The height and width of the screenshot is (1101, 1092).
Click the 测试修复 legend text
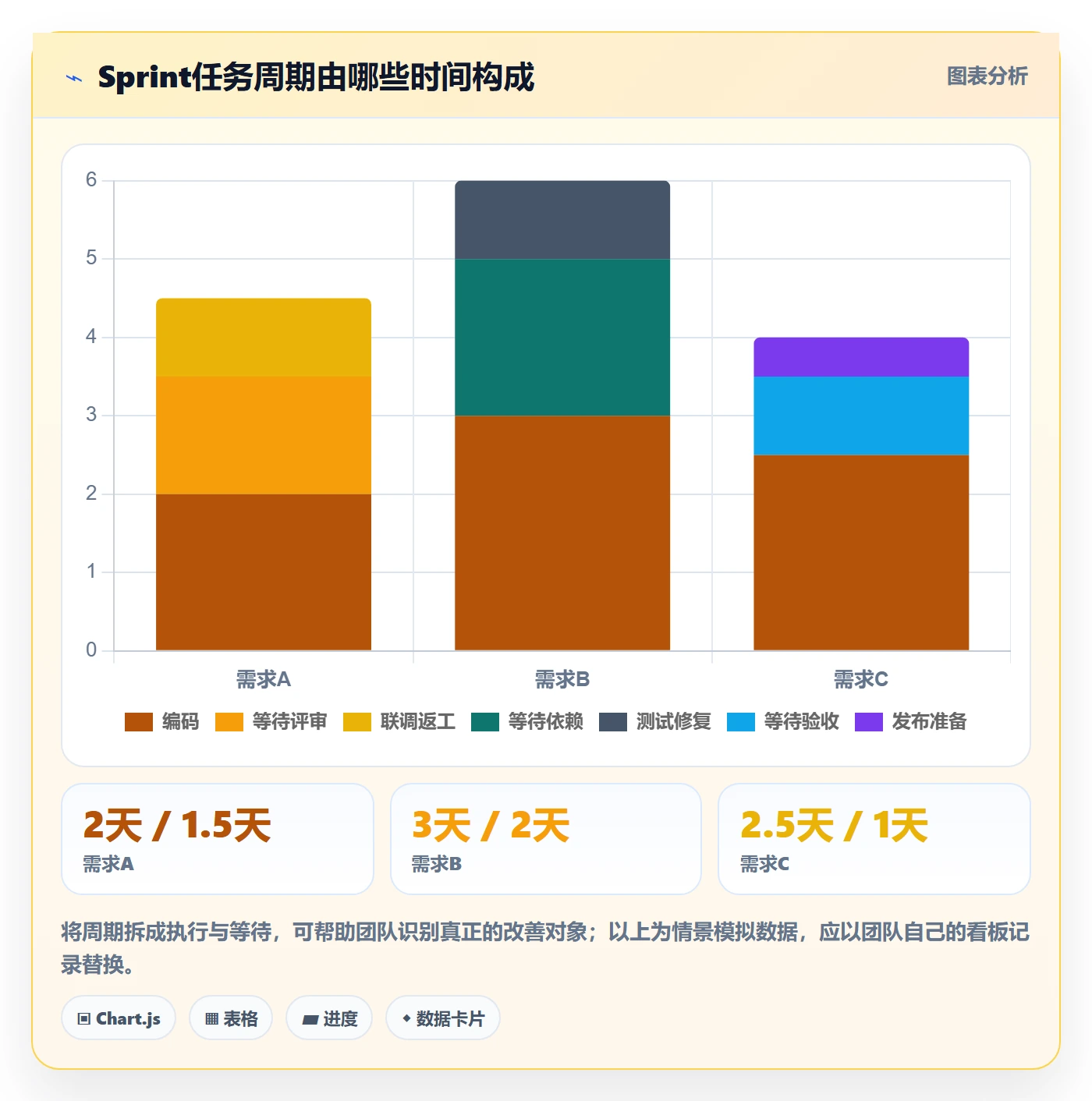pos(673,722)
